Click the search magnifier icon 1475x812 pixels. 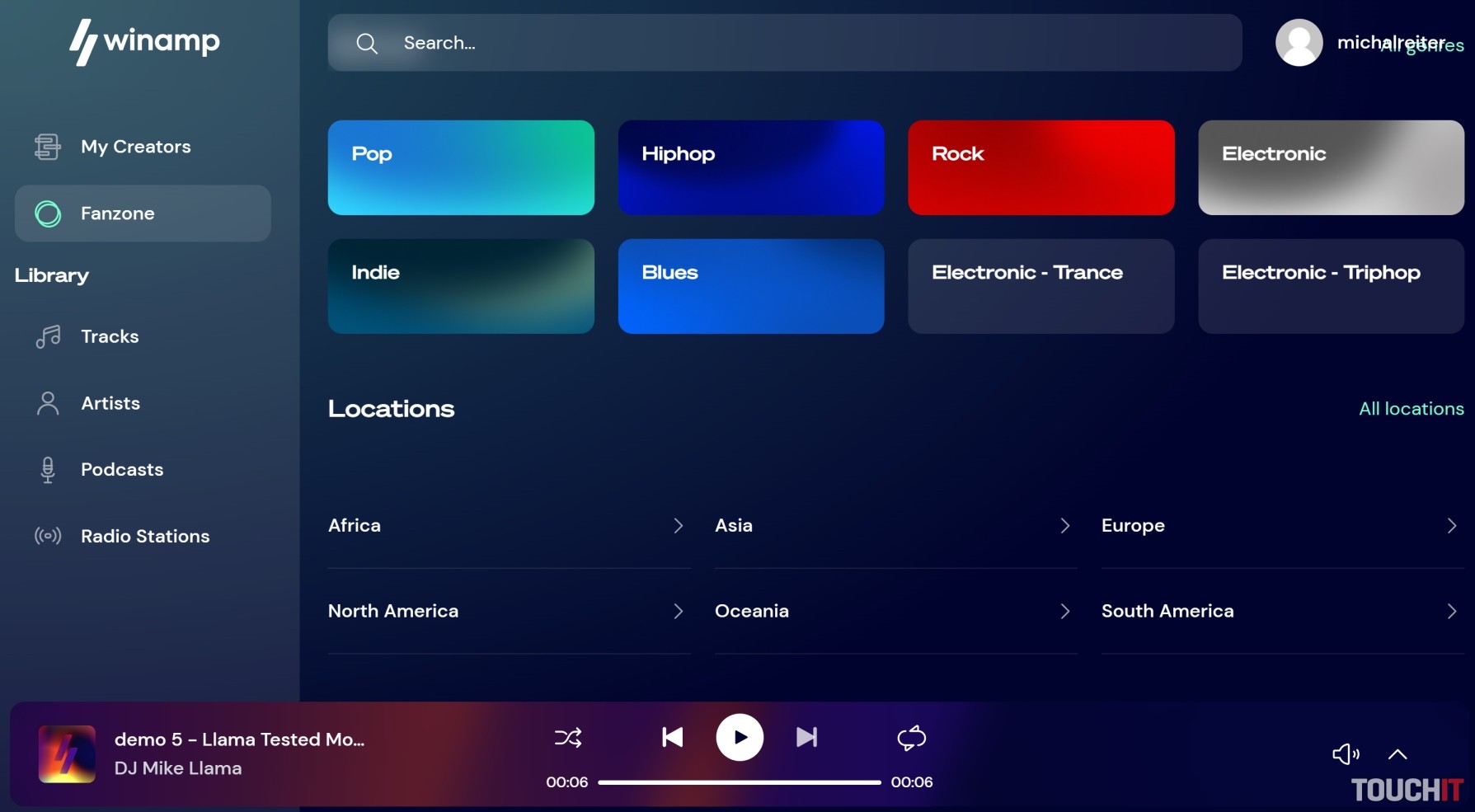point(367,44)
